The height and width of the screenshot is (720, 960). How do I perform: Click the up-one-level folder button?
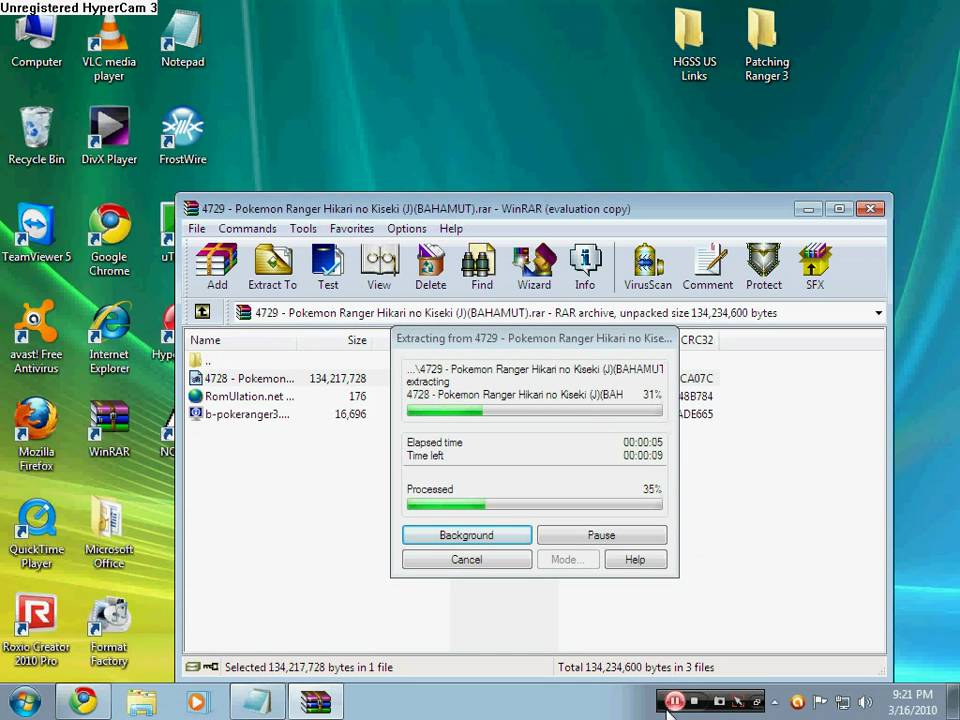[202, 312]
